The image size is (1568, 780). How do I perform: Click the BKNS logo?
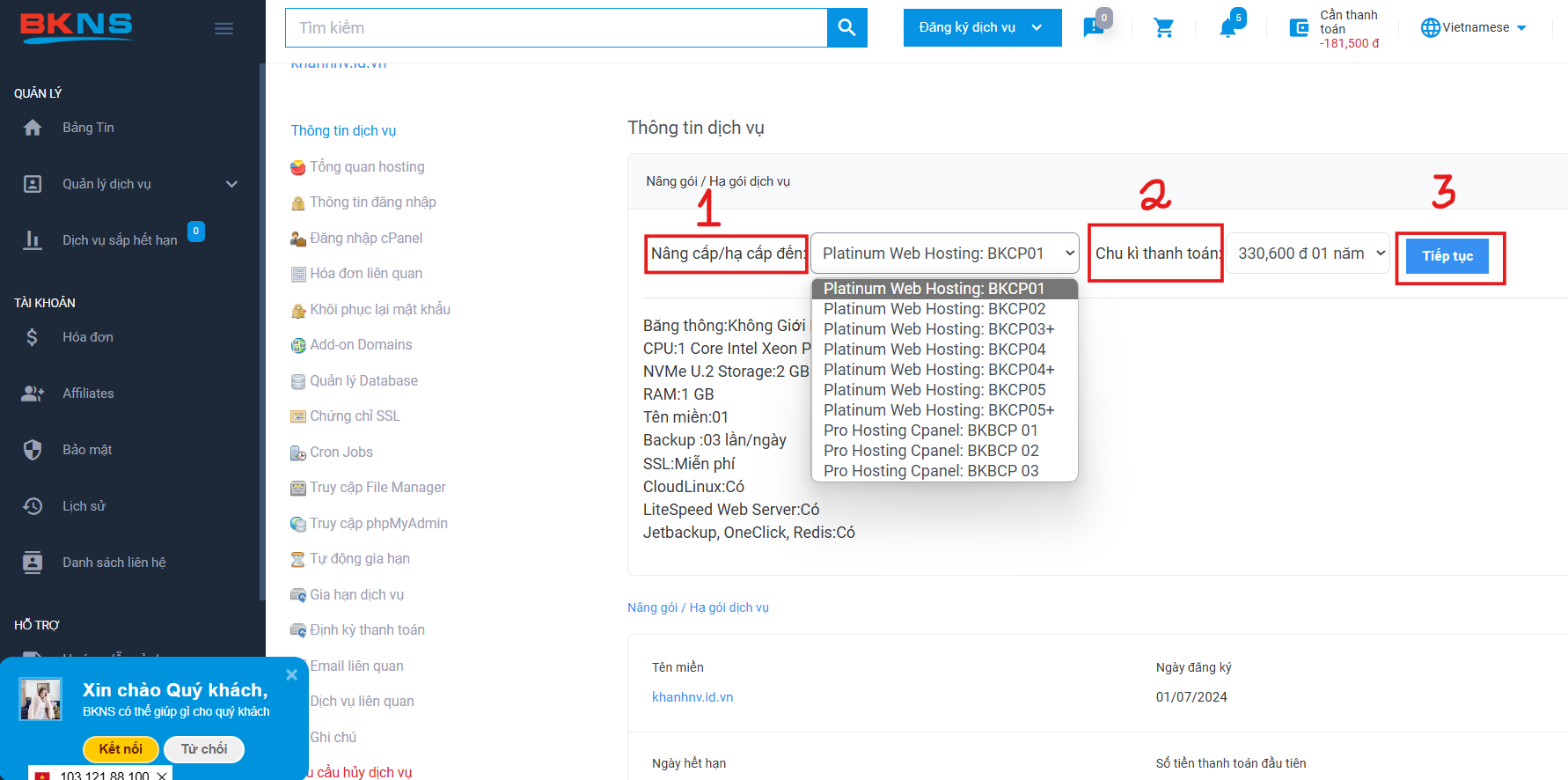point(77,28)
